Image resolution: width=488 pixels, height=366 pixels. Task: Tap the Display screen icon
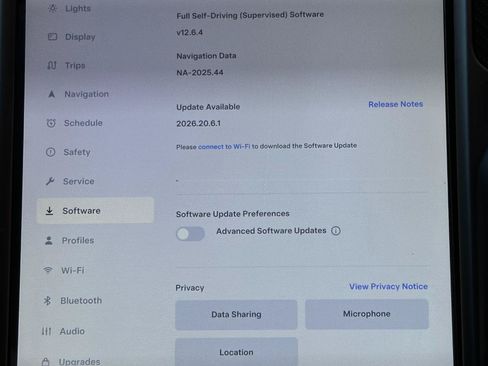point(52,36)
